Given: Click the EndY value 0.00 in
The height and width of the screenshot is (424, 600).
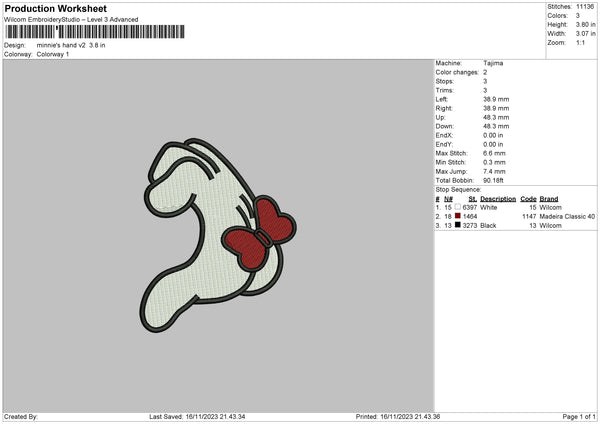Looking at the screenshot, I should tap(493, 144).
